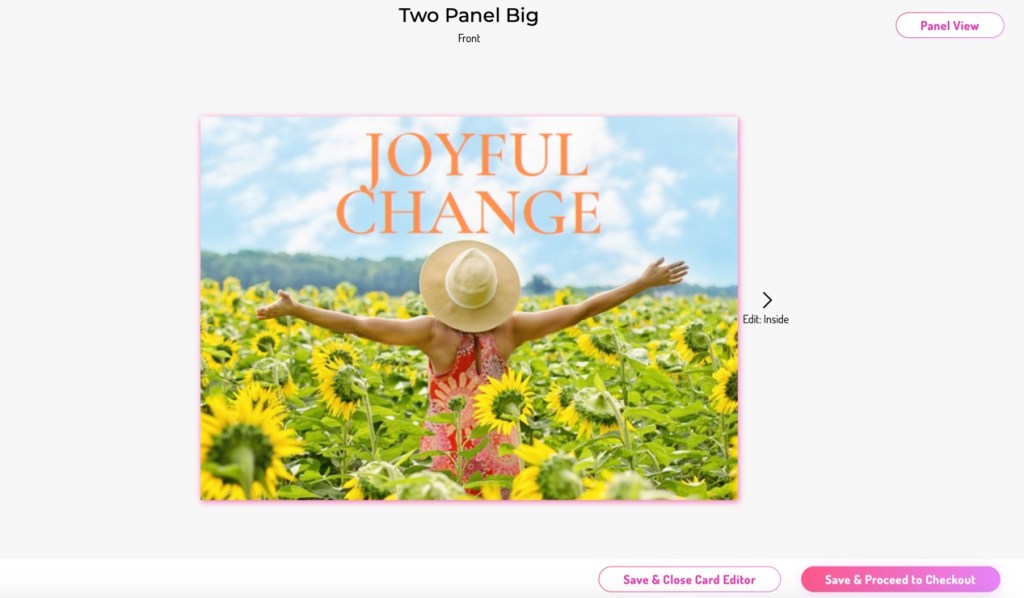Click the woman's raised right-side hand
The height and width of the screenshot is (598, 1024).
(x=665, y=271)
